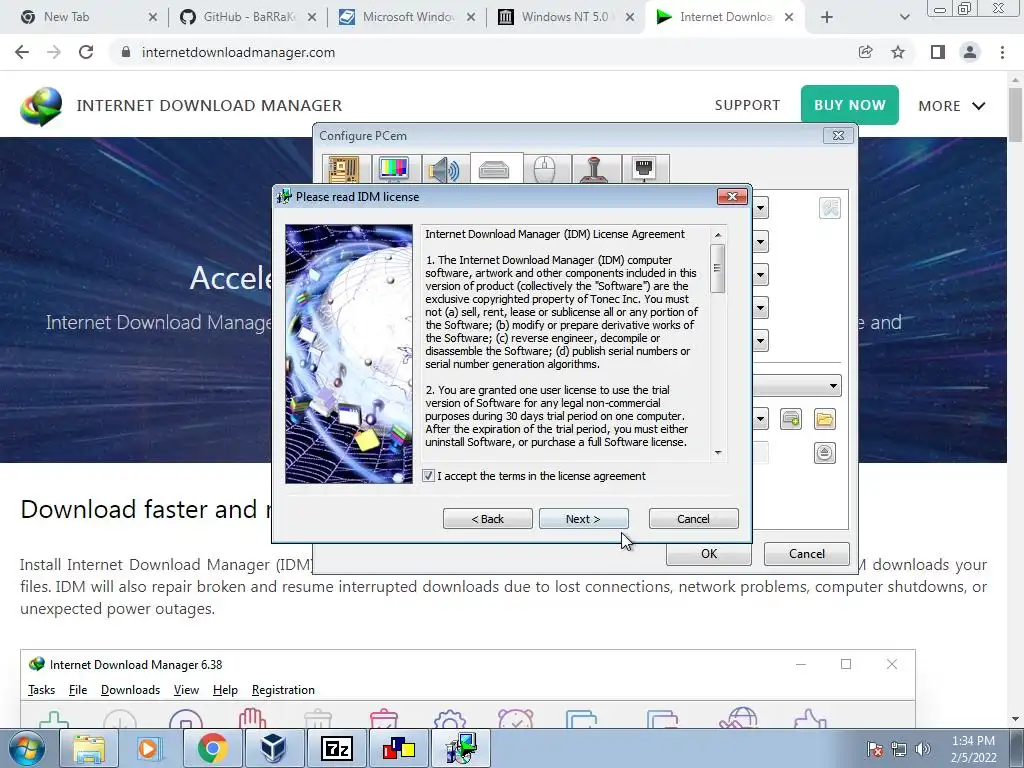Switch to the sound speaker tab in PCem
Image resolution: width=1024 pixels, height=768 pixels.
[445, 169]
